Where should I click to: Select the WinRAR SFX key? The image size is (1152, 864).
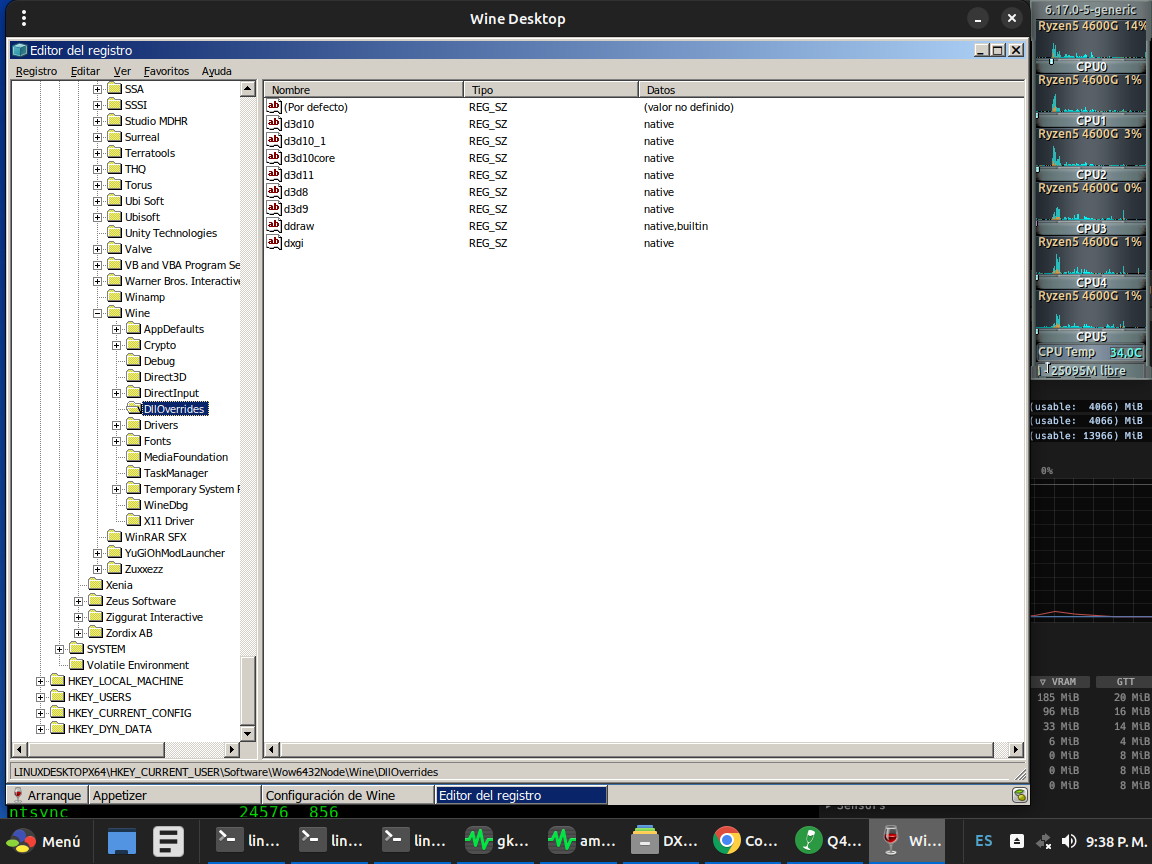(155, 537)
